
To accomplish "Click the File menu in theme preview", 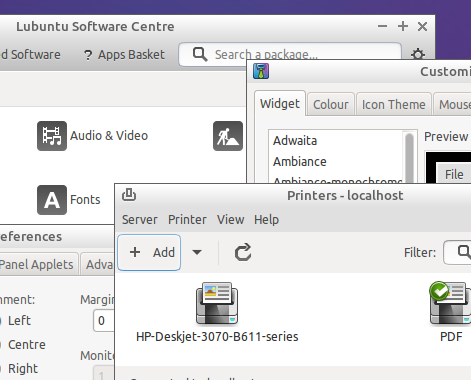I will tap(454, 174).
